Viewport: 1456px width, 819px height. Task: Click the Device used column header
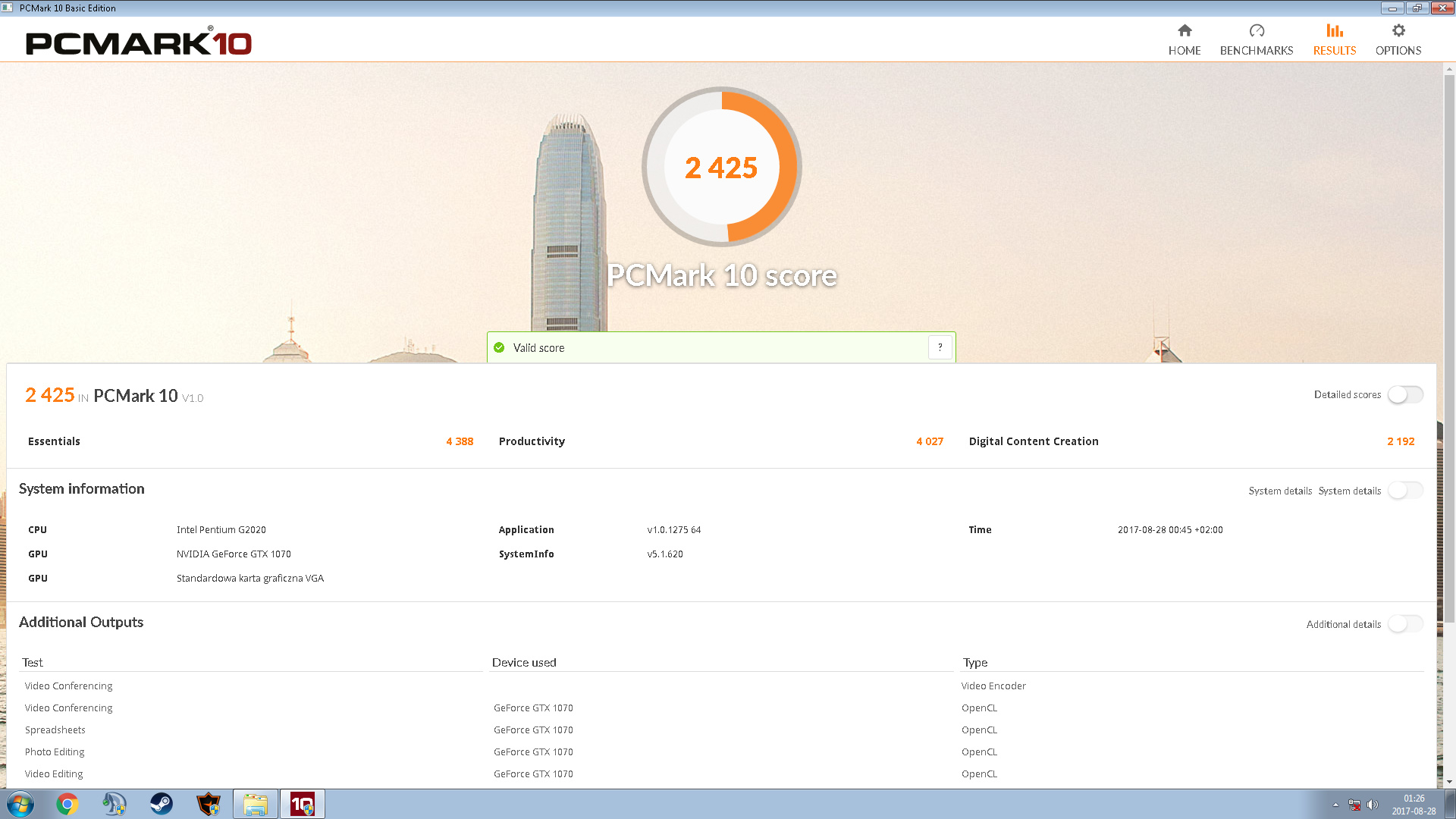click(524, 663)
